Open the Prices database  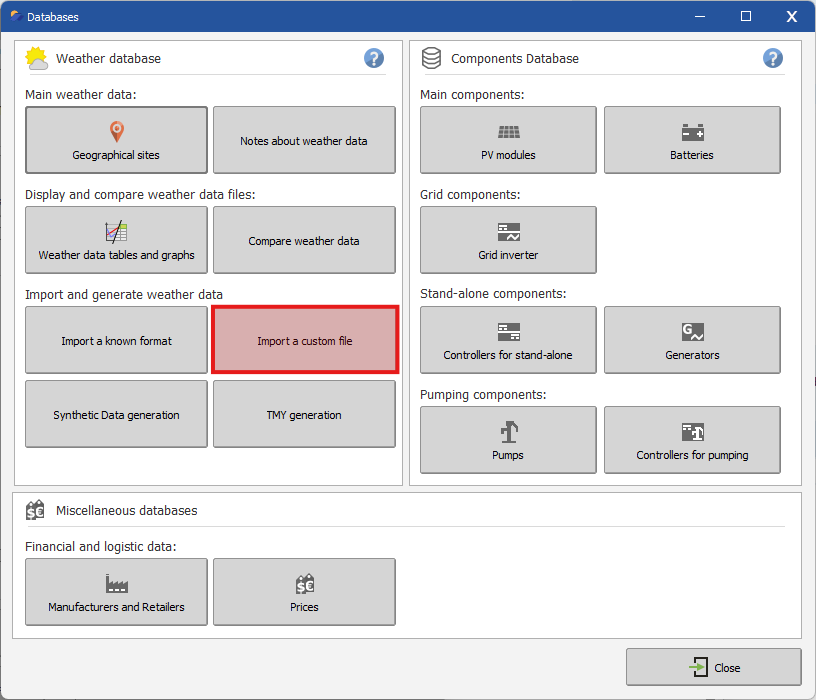click(304, 592)
